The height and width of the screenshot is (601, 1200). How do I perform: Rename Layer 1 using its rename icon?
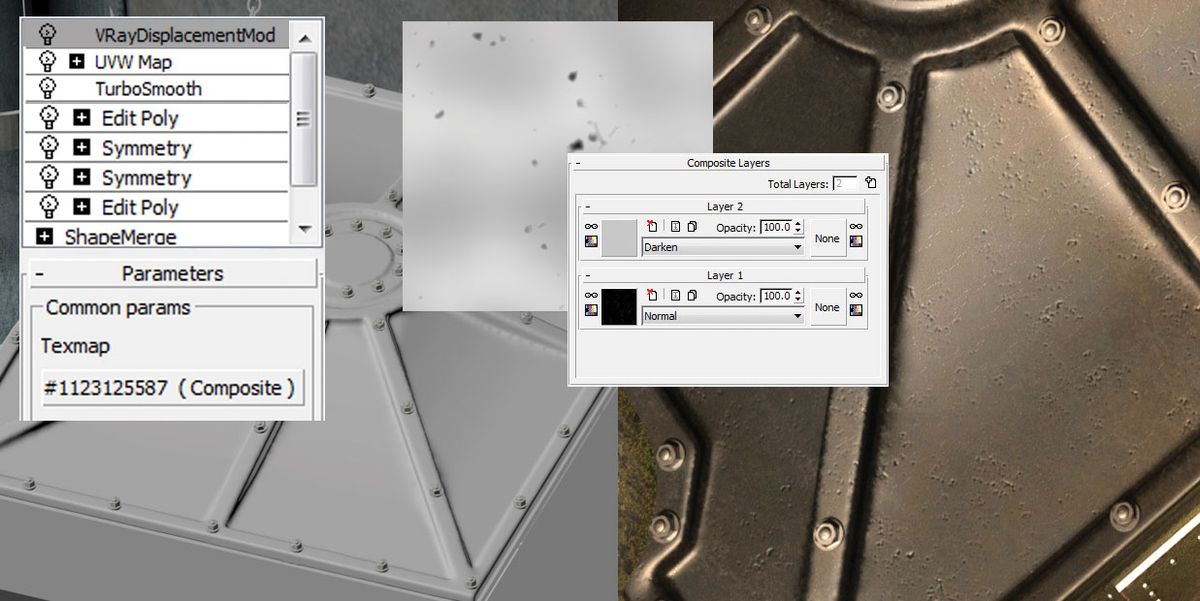[674, 295]
